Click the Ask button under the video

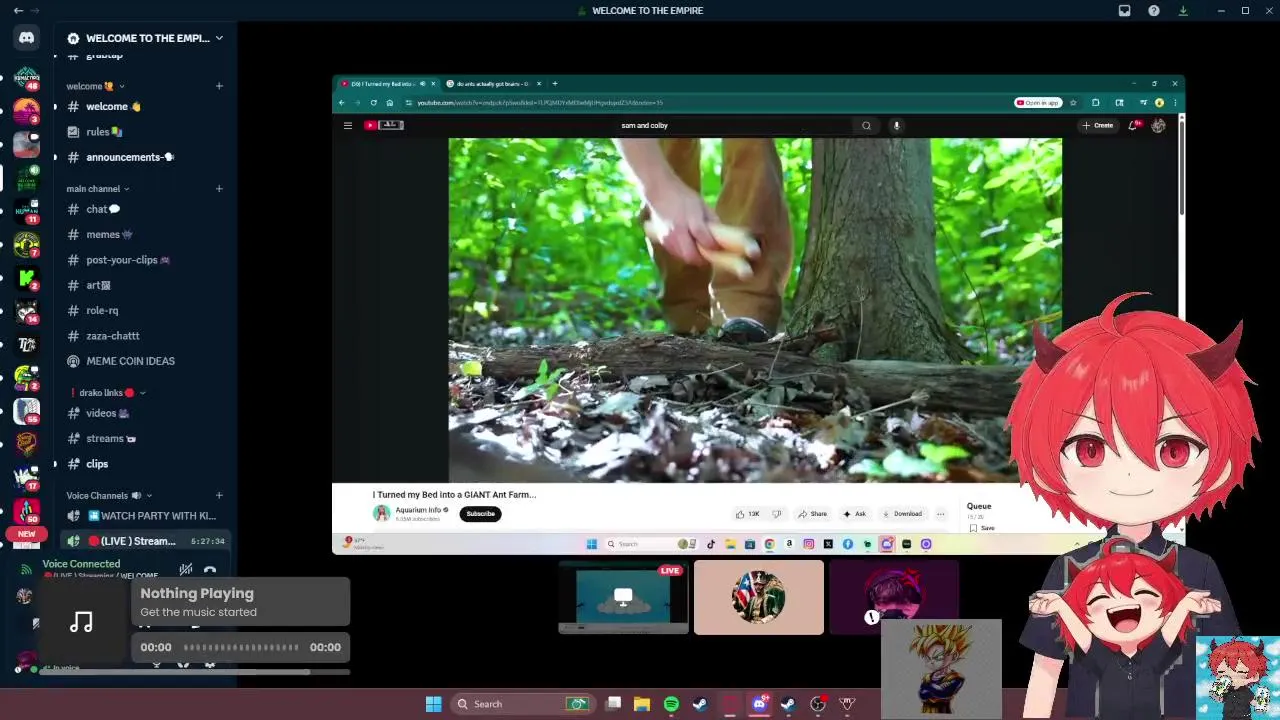tap(854, 514)
